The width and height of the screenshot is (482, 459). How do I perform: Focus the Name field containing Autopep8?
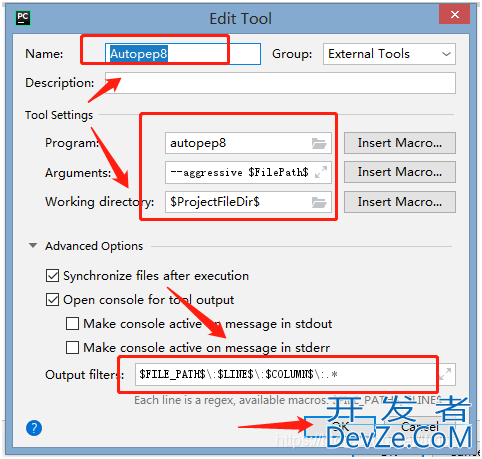pos(183,54)
